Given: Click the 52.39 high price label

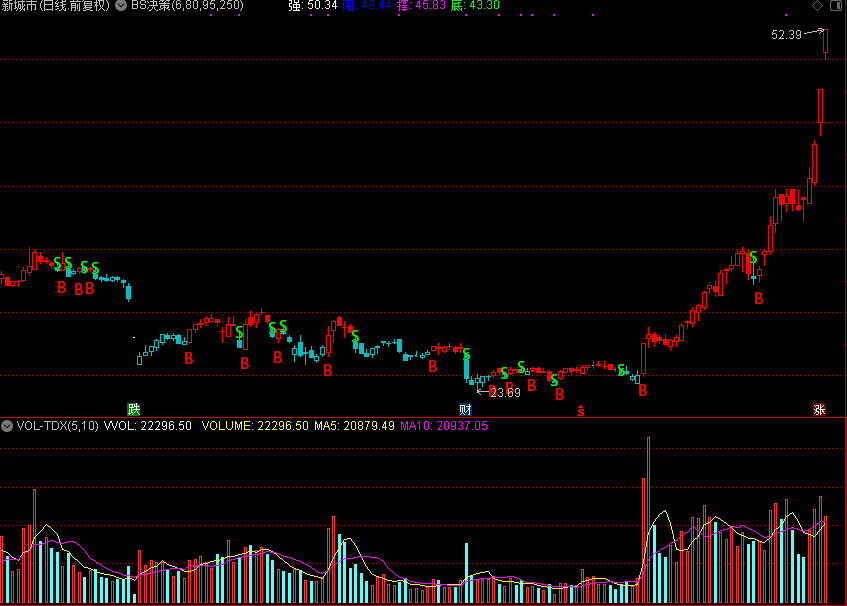Looking at the screenshot, I should click(786, 35).
